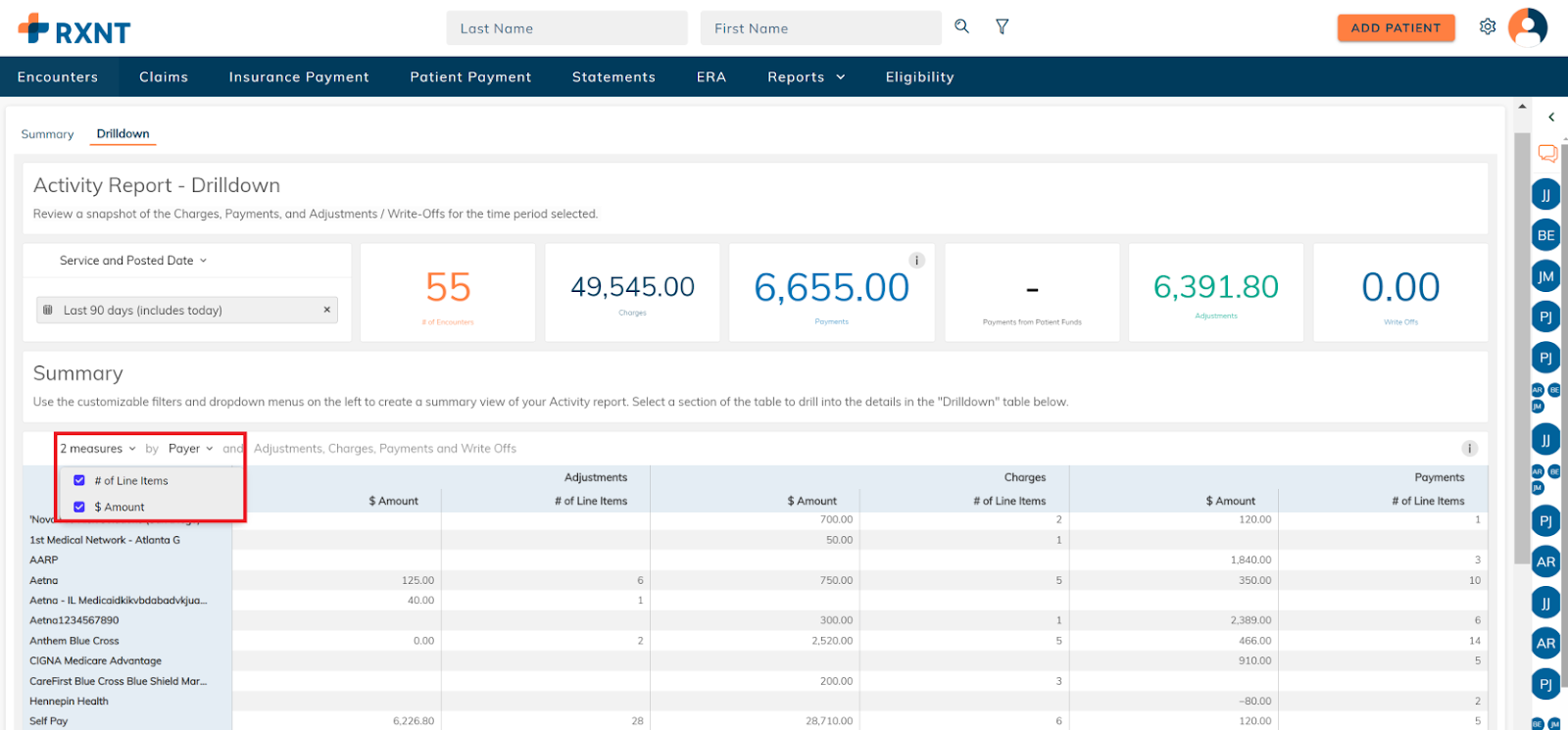
Task: Select the large JM avatar in sidebar
Action: [1545, 276]
